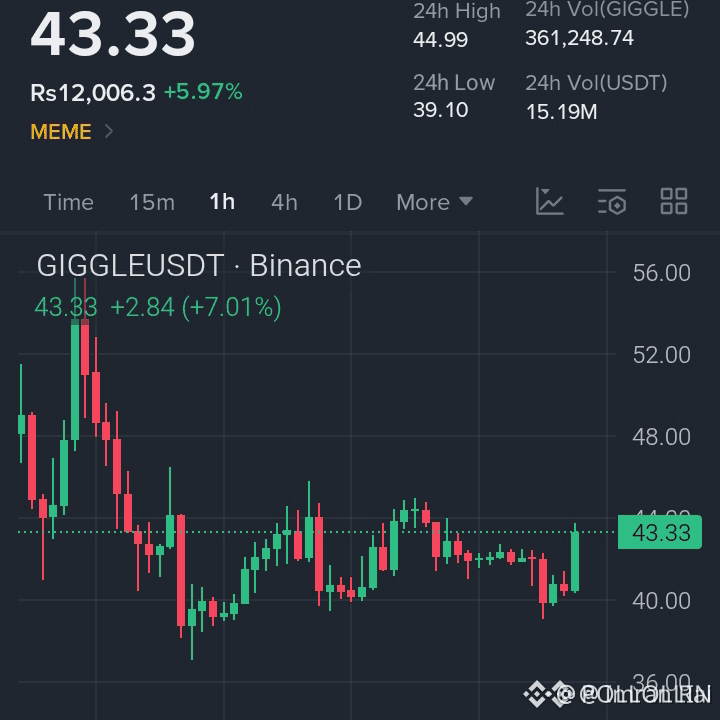Expand the More timeframes dropdown
The image size is (720, 720).
(x=434, y=202)
